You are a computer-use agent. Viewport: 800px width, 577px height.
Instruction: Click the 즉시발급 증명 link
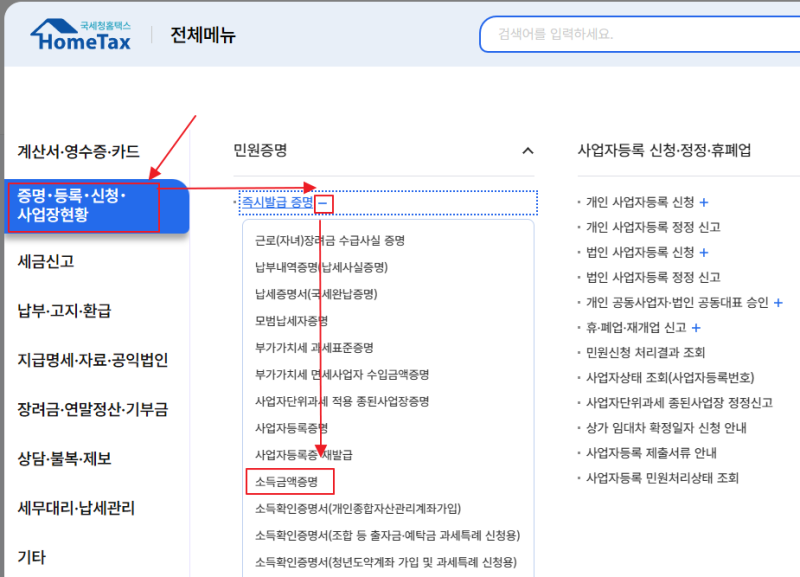coord(277,203)
